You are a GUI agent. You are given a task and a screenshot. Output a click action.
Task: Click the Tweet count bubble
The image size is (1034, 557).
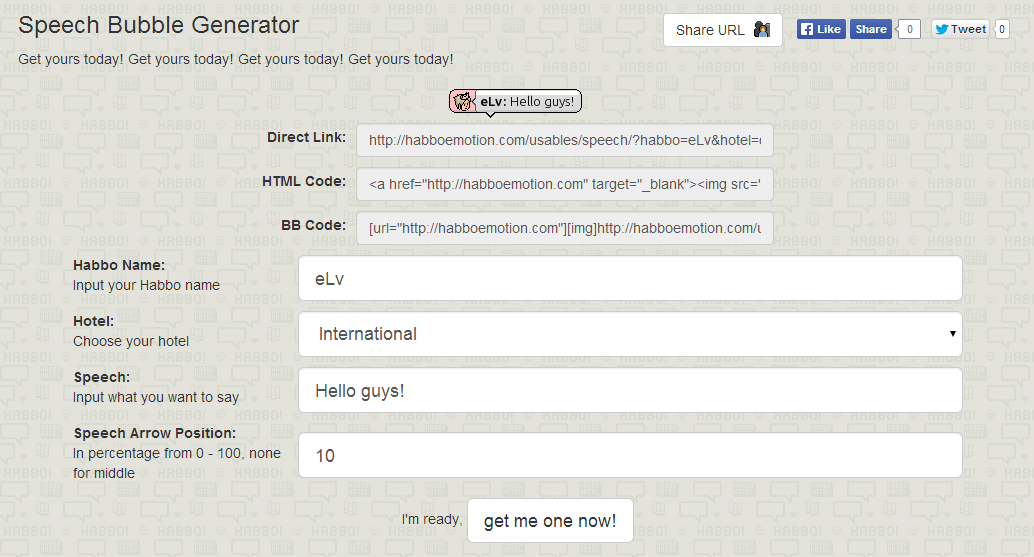pos(1002,29)
